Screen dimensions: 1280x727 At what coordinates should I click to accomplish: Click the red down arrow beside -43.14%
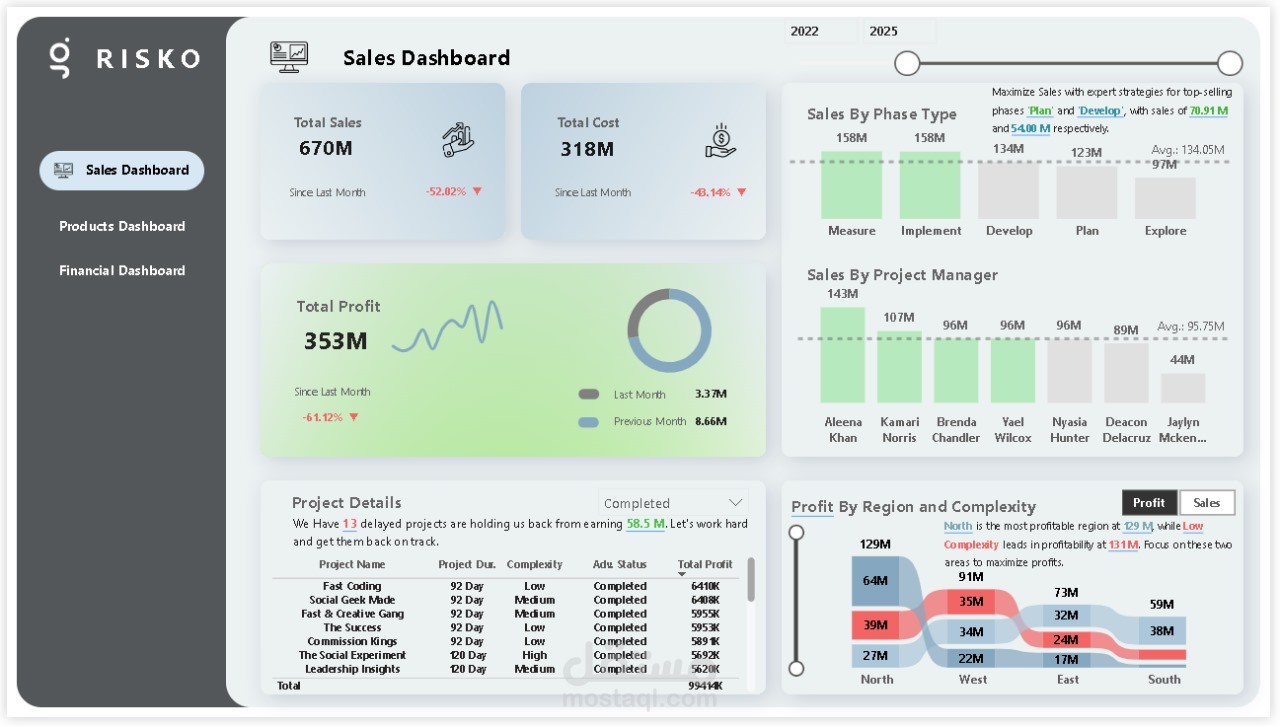tap(741, 192)
